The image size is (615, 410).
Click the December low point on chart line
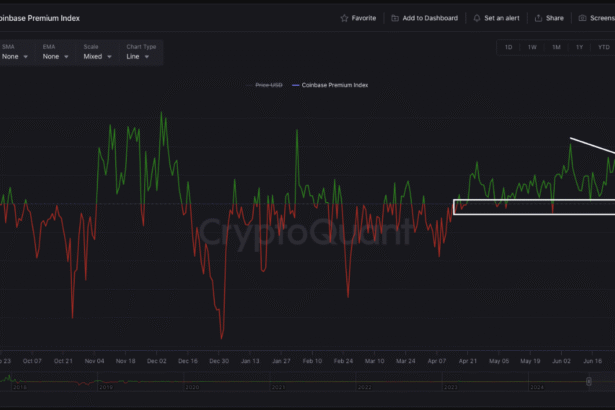[x=222, y=338]
